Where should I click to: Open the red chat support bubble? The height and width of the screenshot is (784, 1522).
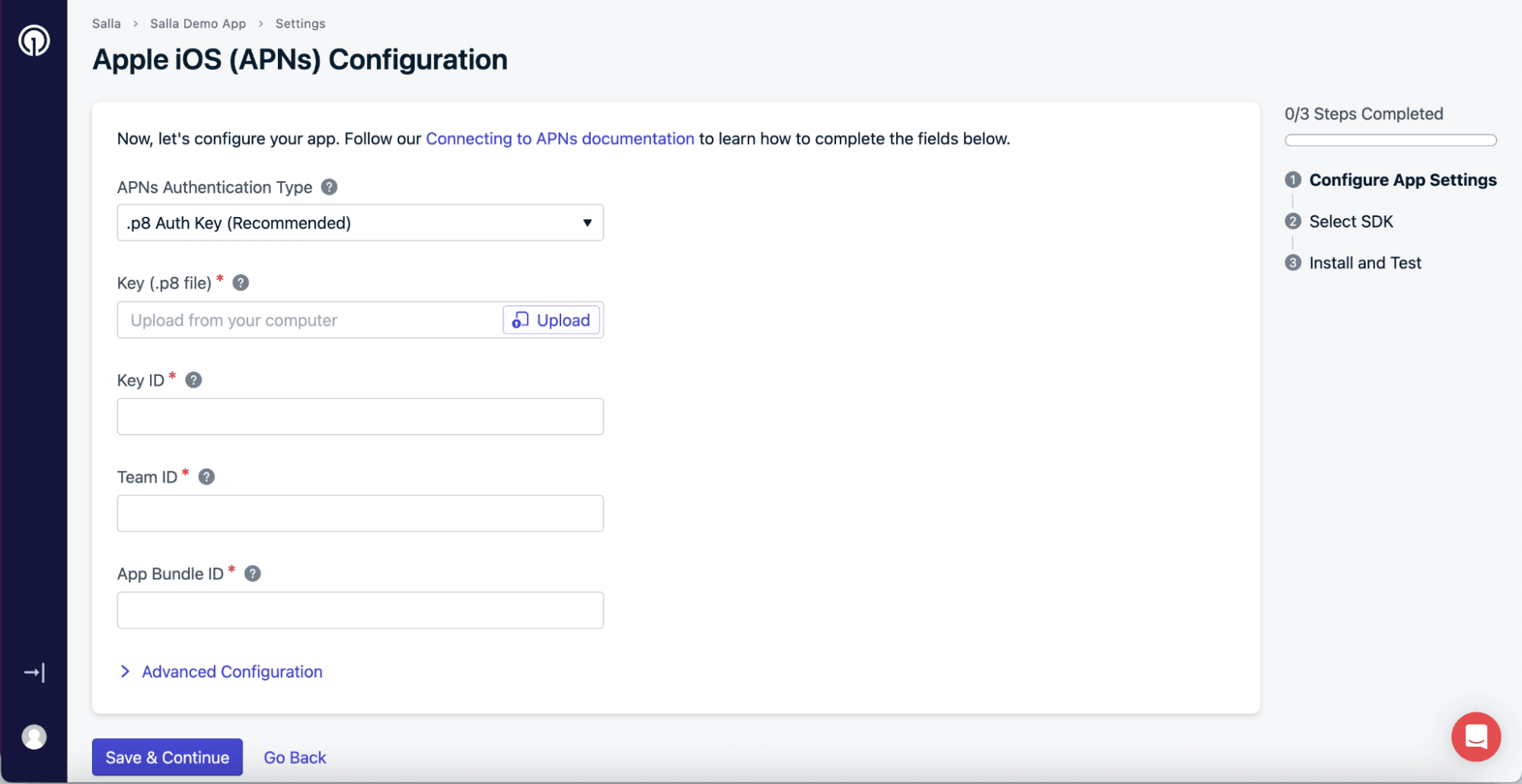pos(1475,737)
